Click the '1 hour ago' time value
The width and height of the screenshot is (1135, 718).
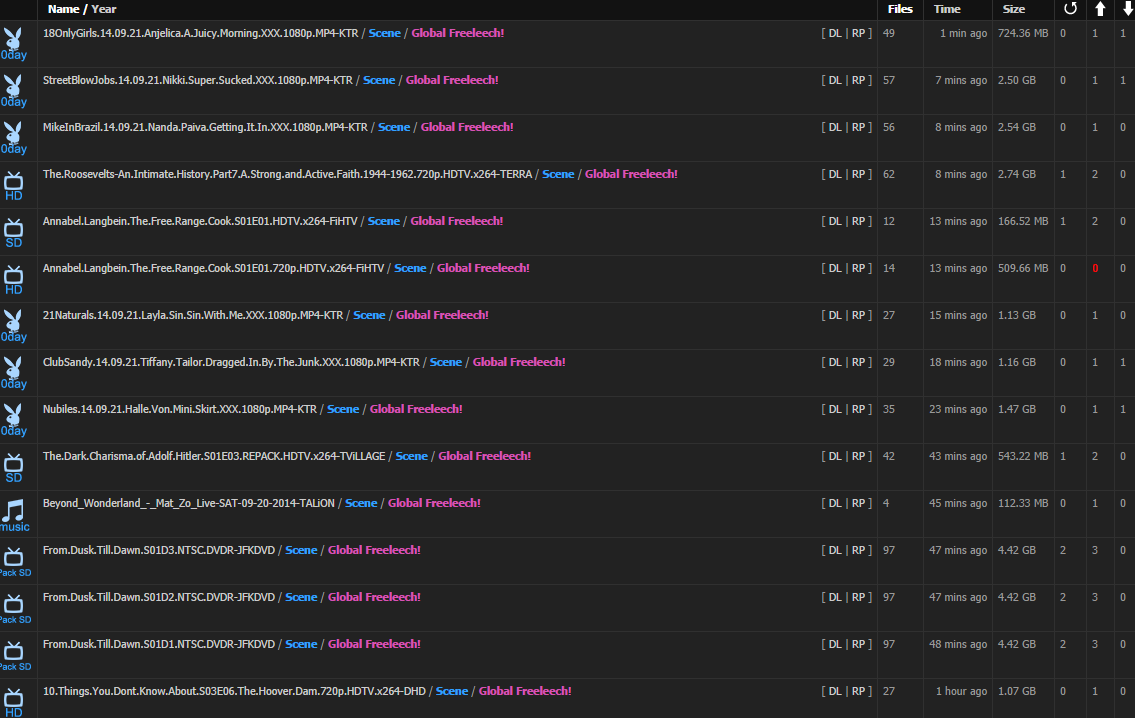coord(961,691)
